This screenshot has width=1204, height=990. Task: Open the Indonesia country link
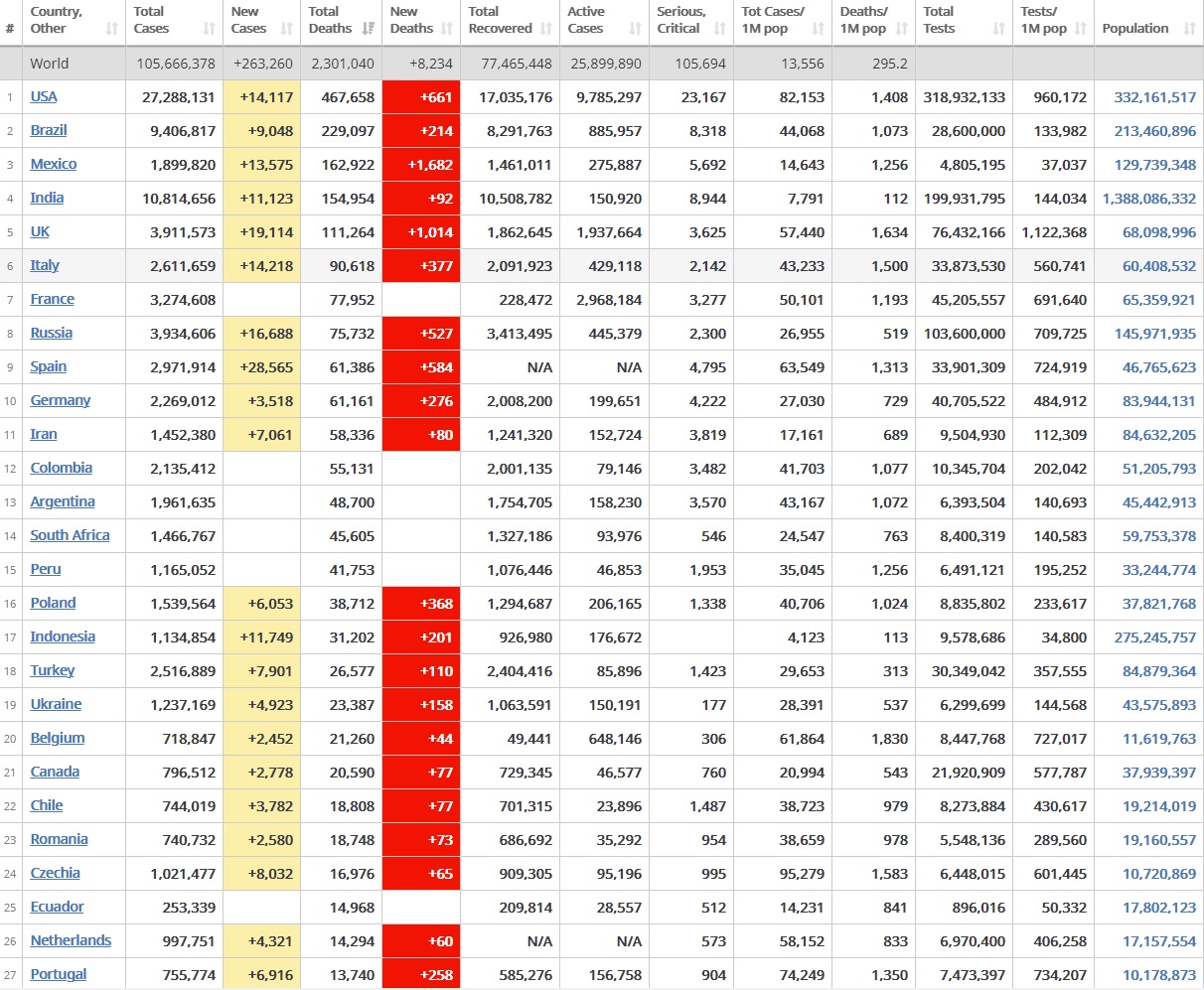[x=63, y=636]
